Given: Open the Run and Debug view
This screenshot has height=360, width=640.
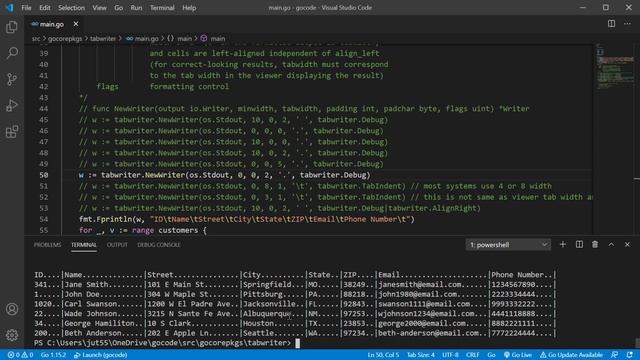Looking at the screenshot, I should coord(12,105).
